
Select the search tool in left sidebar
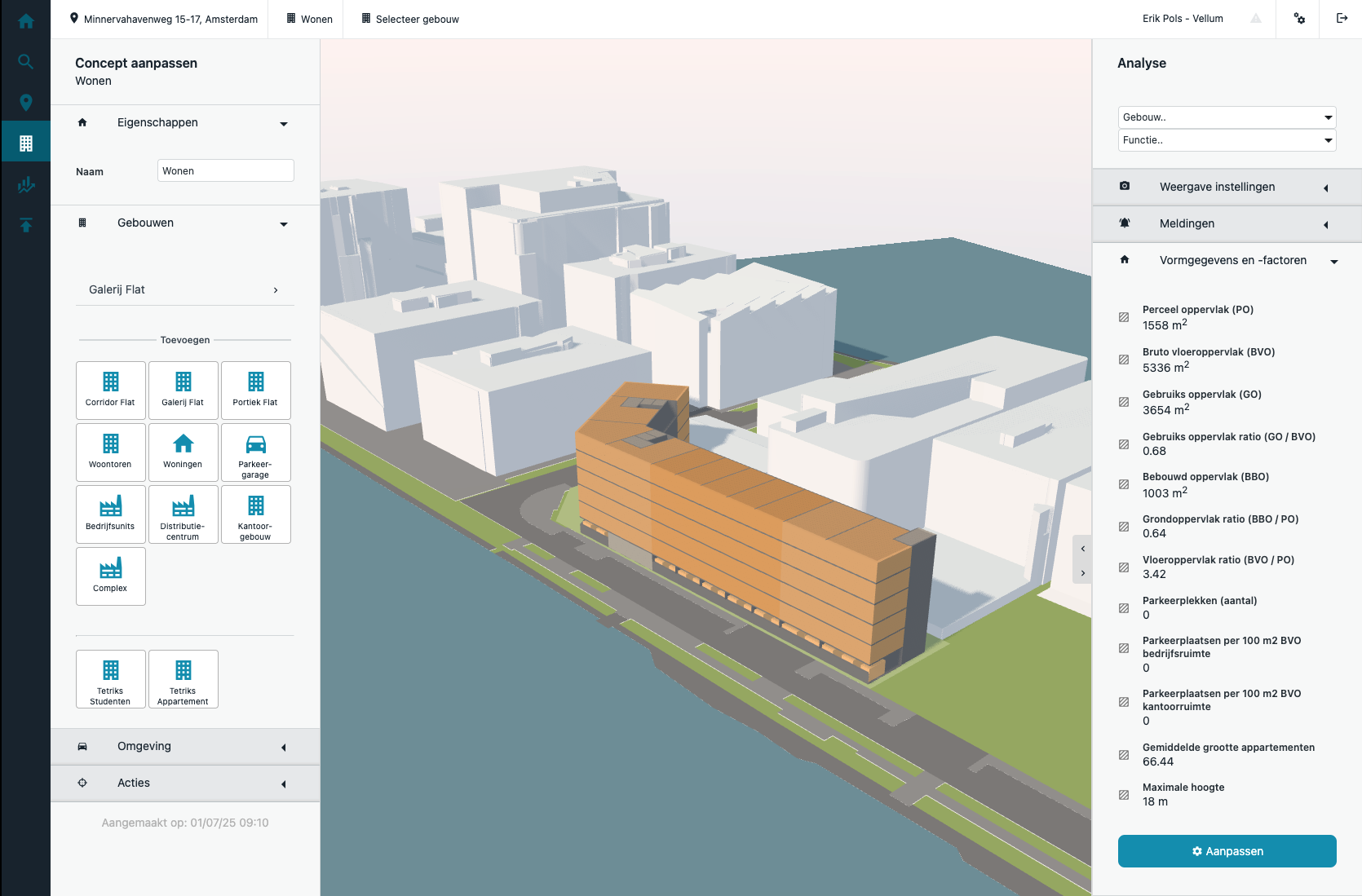click(x=25, y=61)
